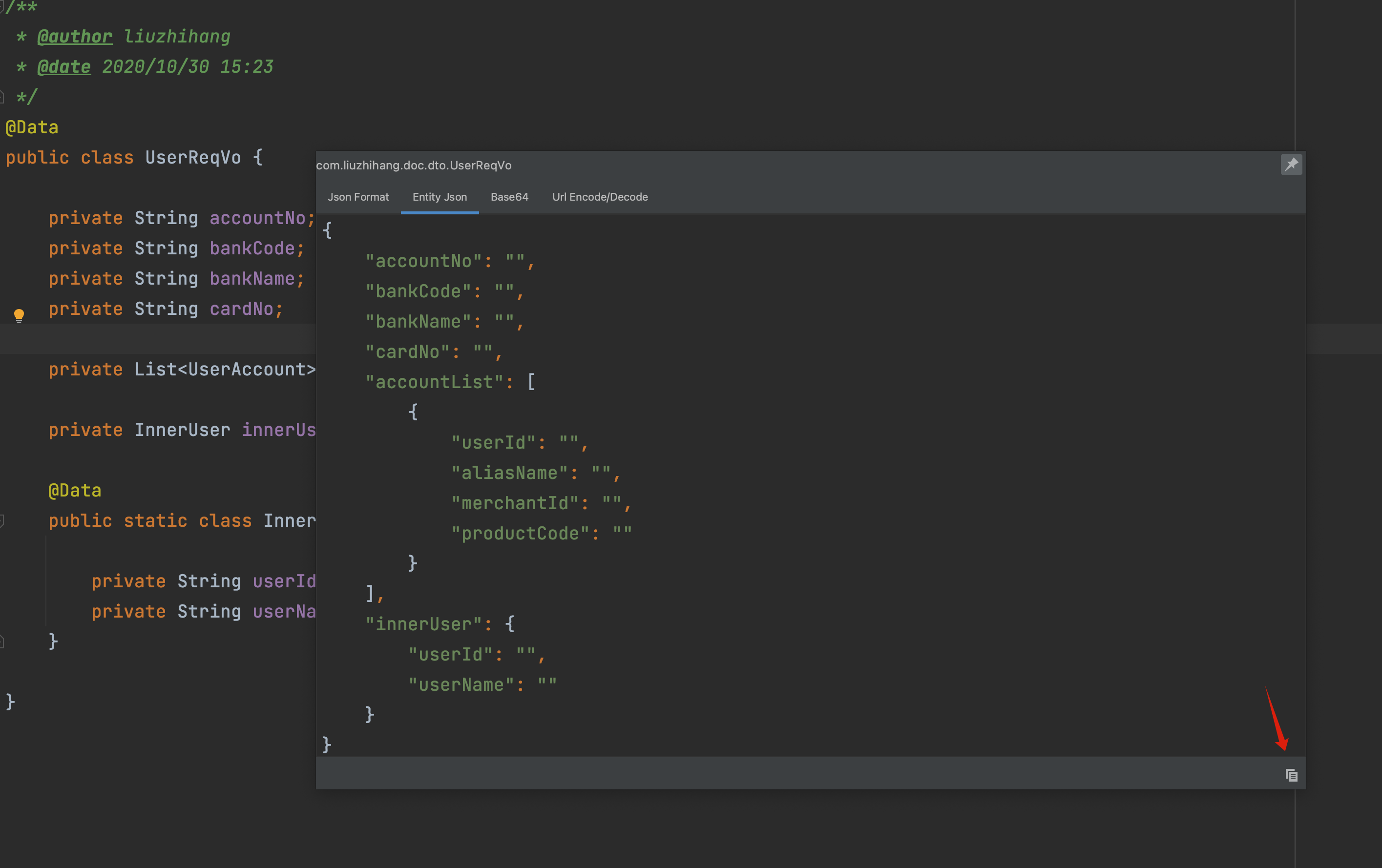Click the "accountList" key in JSON popup
The height and width of the screenshot is (868, 1382).
coord(434,382)
